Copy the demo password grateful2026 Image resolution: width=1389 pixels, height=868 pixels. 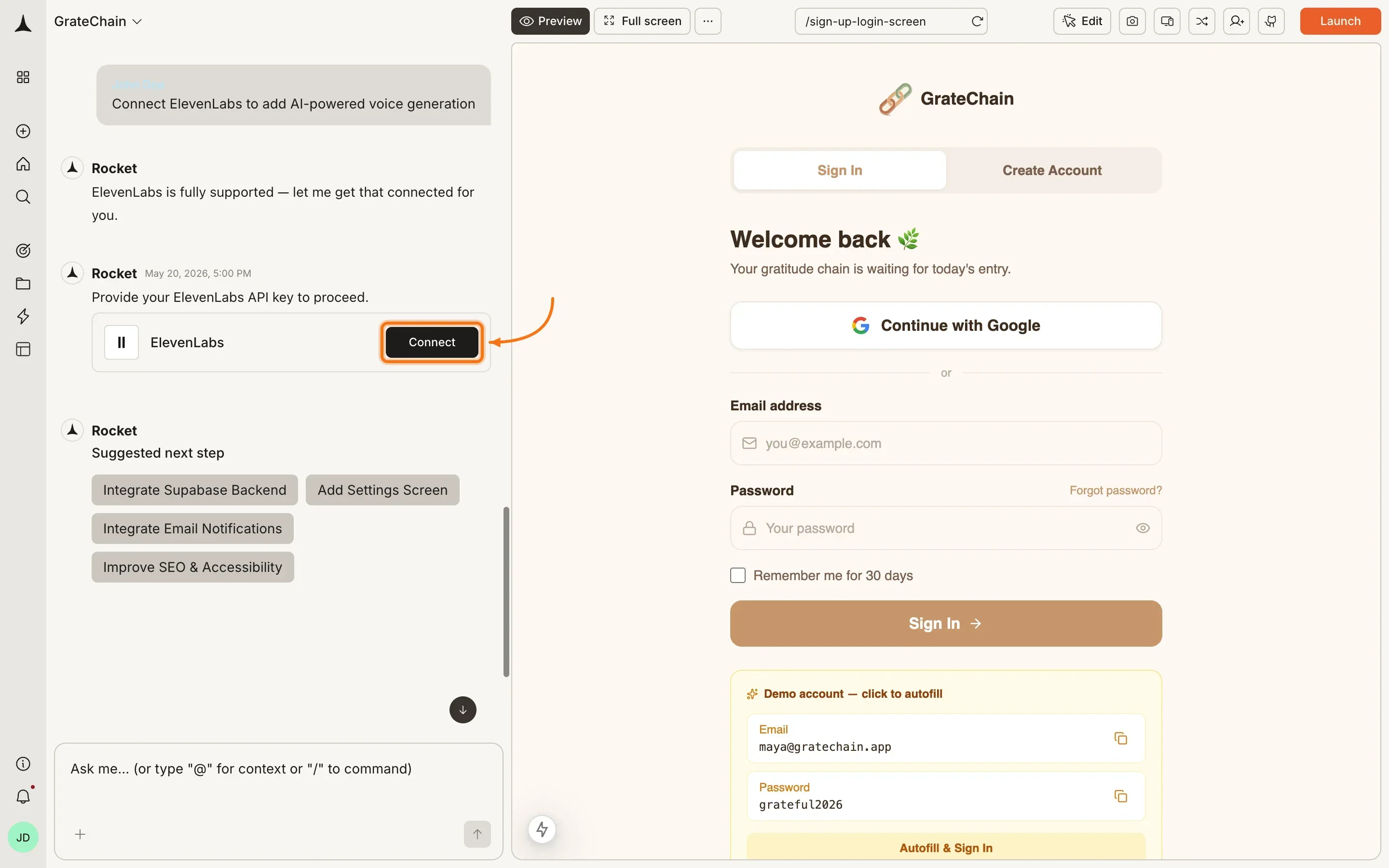pos(1120,796)
